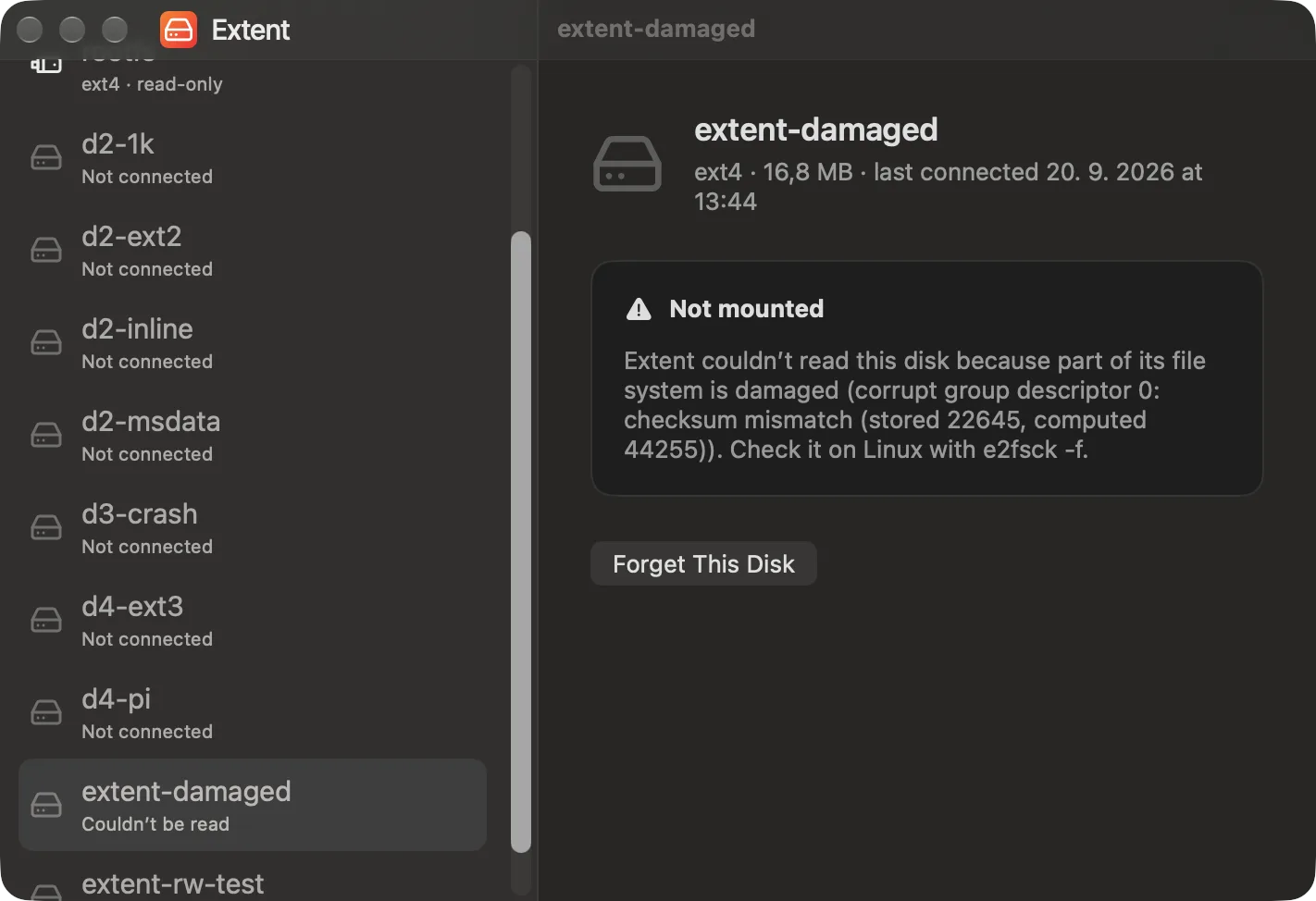
Task: Click the d4-pi disk icon
Action: (x=46, y=712)
